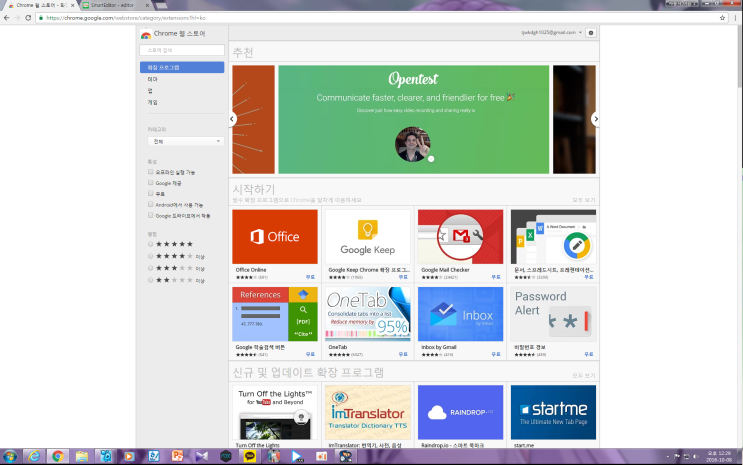This screenshot has width=743, height=465.
Task: Select the four-stars-and-up rating filter
Action: pyautogui.click(x=151, y=256)
